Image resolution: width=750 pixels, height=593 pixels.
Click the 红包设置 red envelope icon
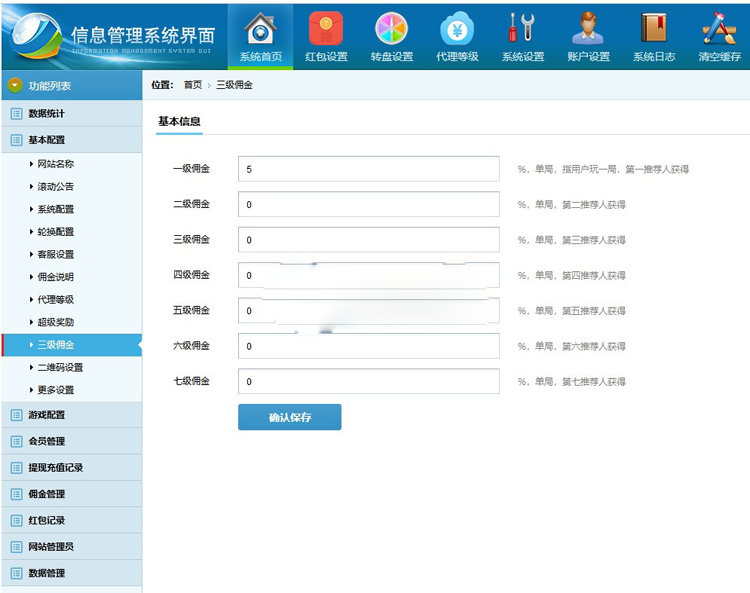pyautogui.click(x=326, y=29)
